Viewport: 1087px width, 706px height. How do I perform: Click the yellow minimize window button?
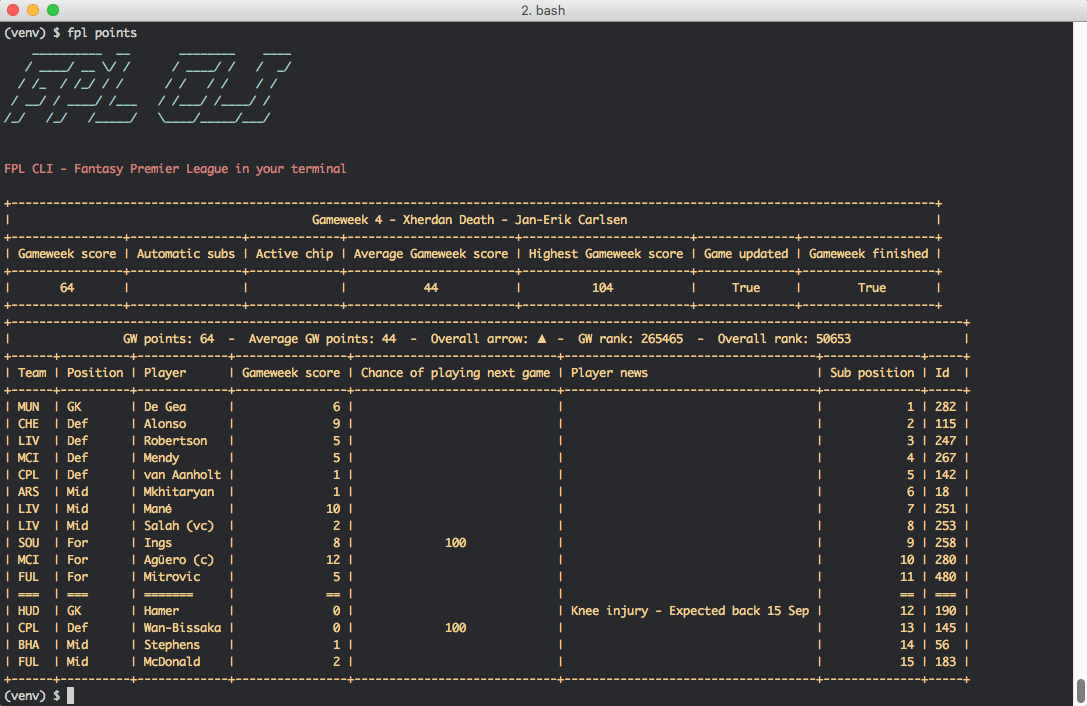click(33, 10)
